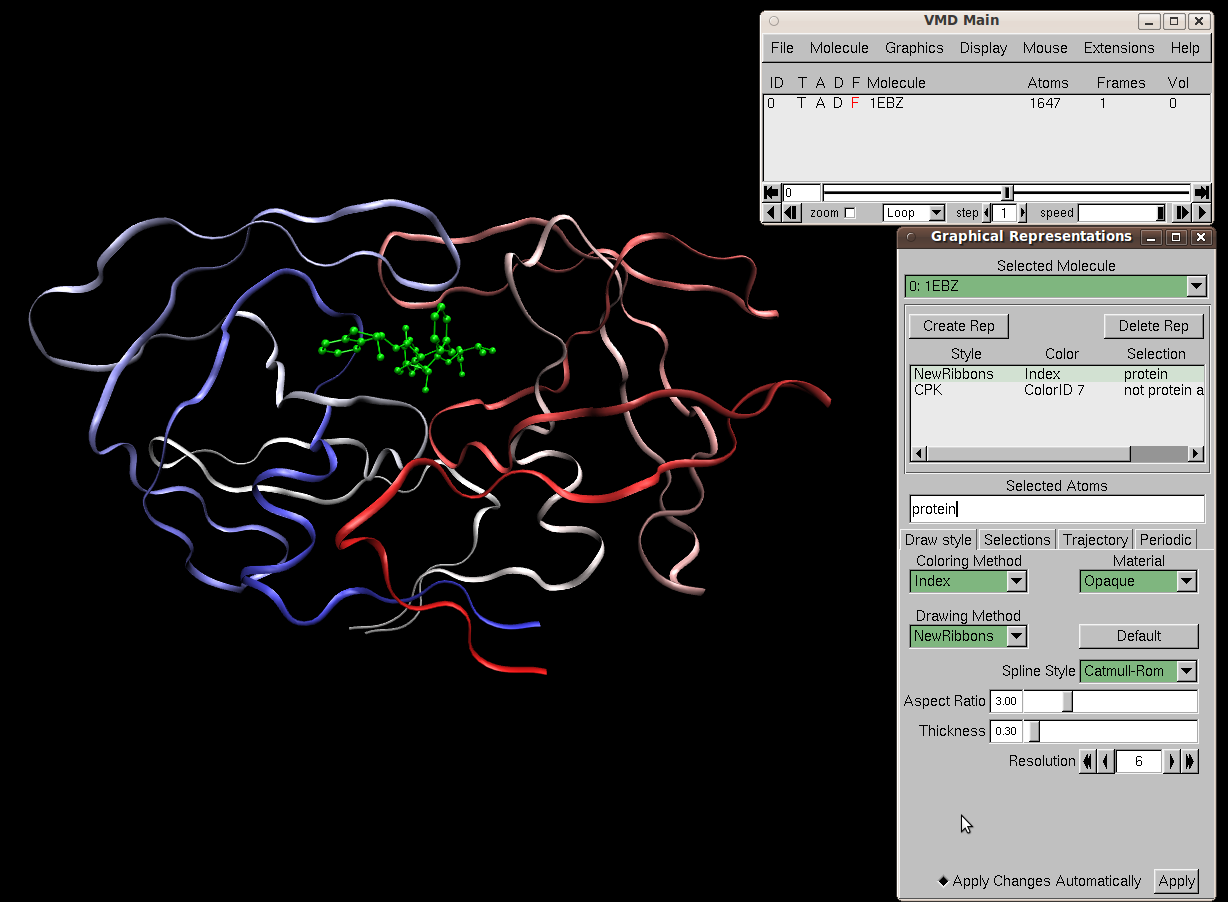The image size is (1228, 902).
Task: Click the jump-to-first-frame button in VMD Main
Action: [771, 192]
